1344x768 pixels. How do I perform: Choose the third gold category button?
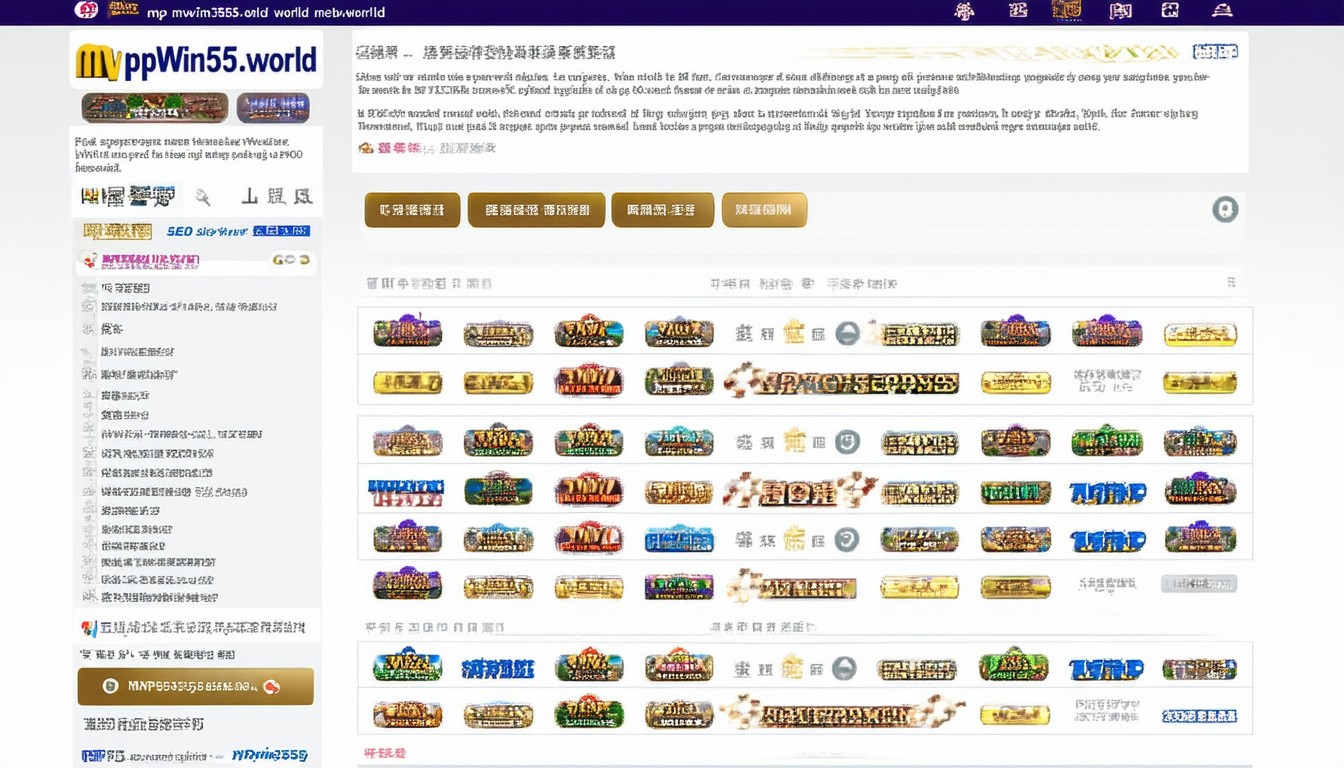click(662, 210)
